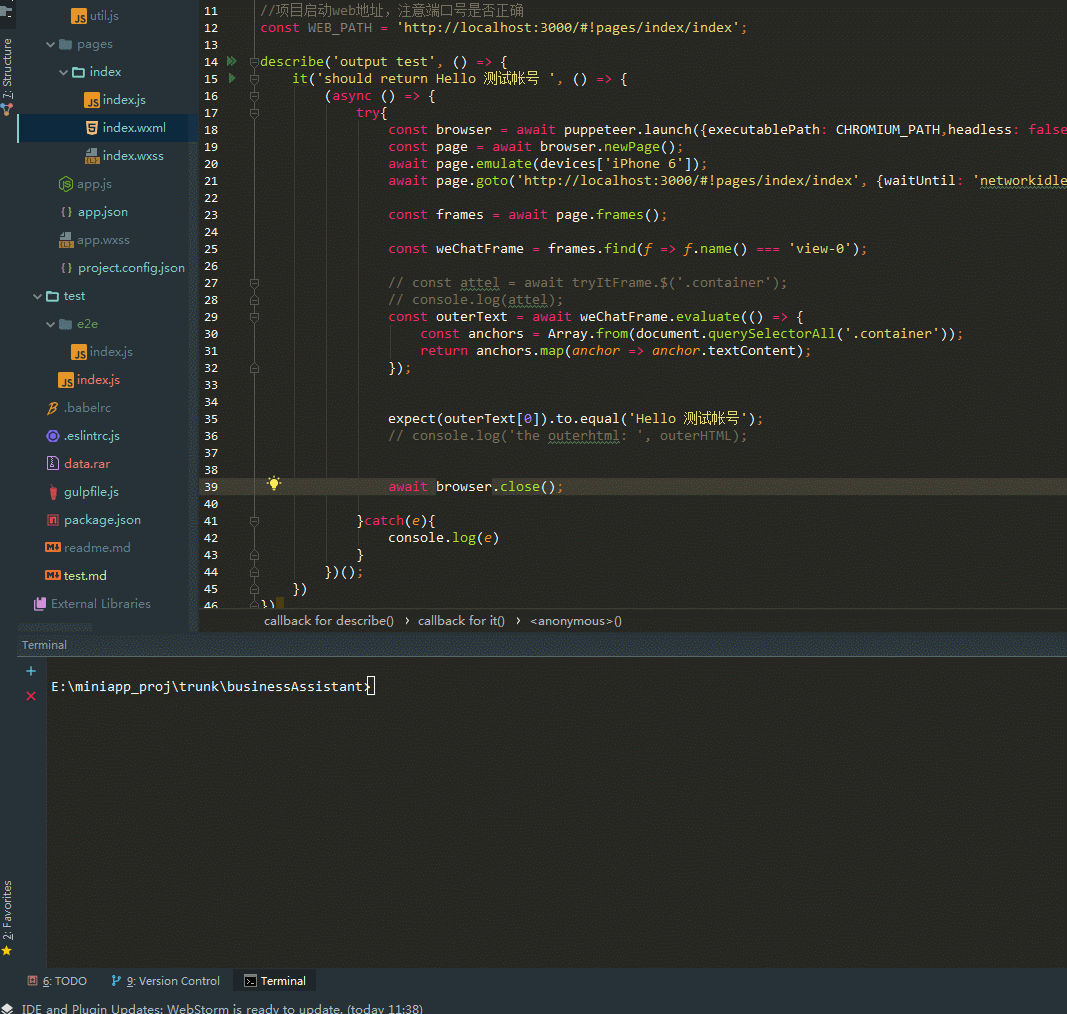Run the 'output test' describe suite gutter icon
The height and width of the screenshot is (1014, 1067).
click(x=232, y=62)
